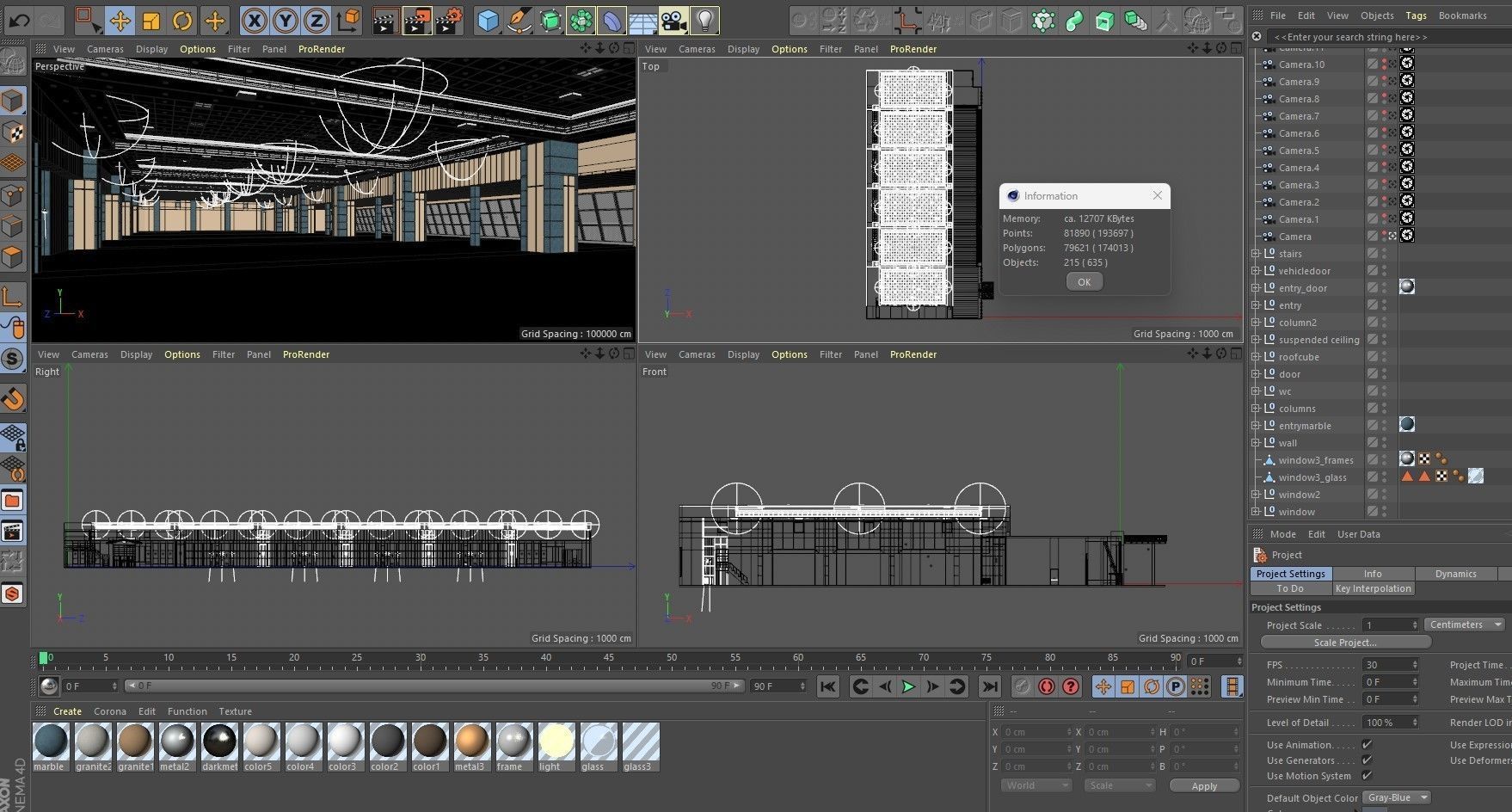Open the Bend deformer icon
1512x812 pixels.
[612, 20]
